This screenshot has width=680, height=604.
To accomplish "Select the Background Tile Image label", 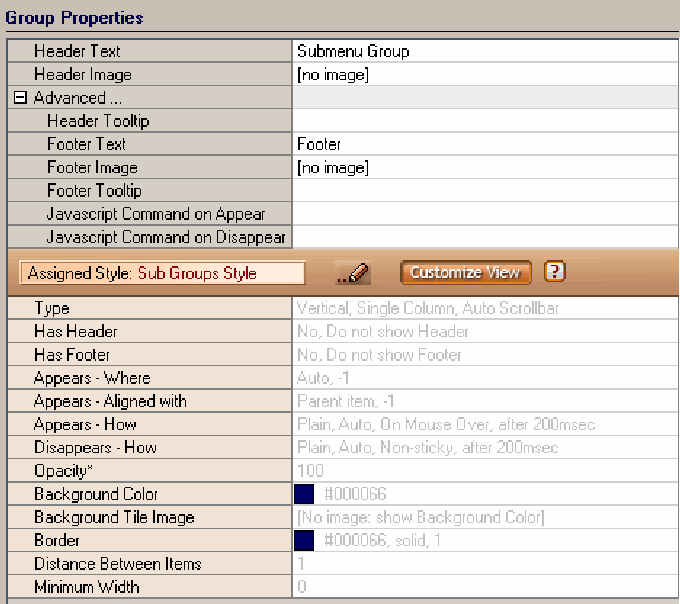I will click(x=114, y=518).
